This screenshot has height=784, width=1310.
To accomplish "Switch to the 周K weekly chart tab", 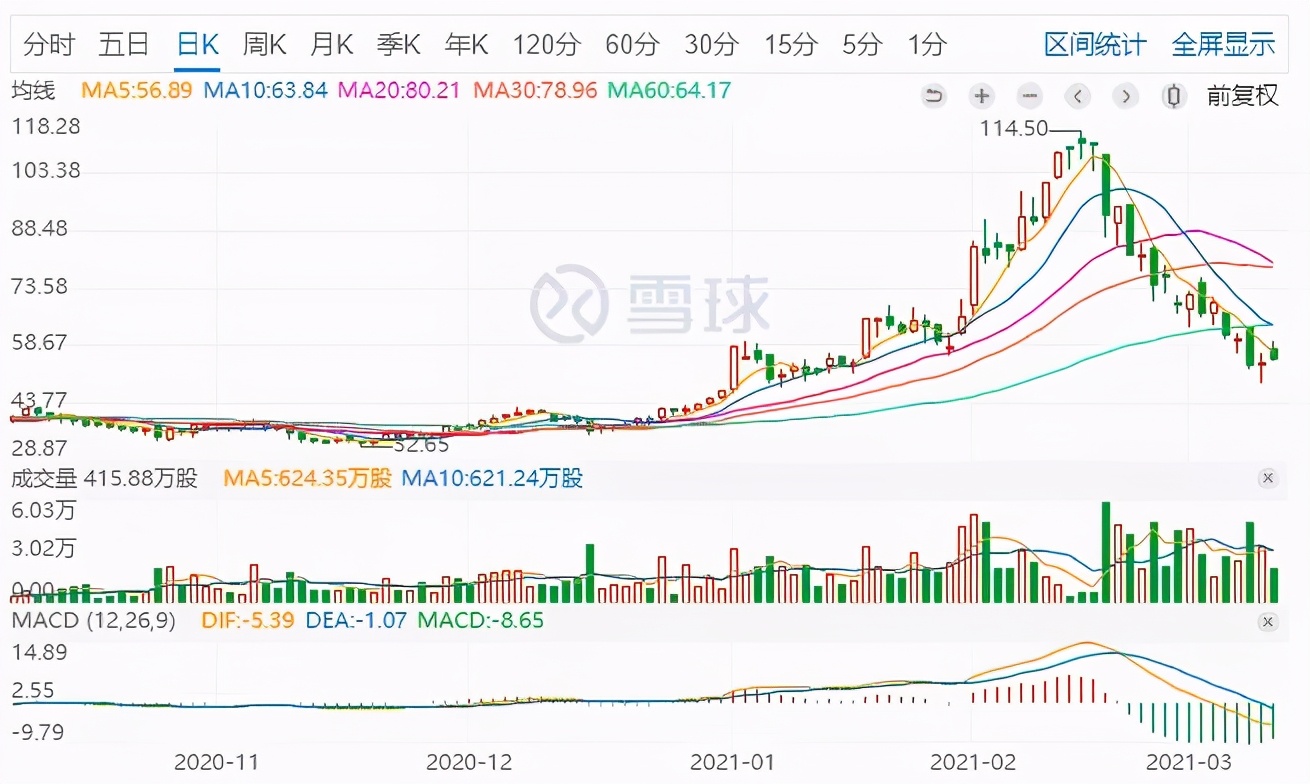I will pyautogui.click(x=263, y=45).
